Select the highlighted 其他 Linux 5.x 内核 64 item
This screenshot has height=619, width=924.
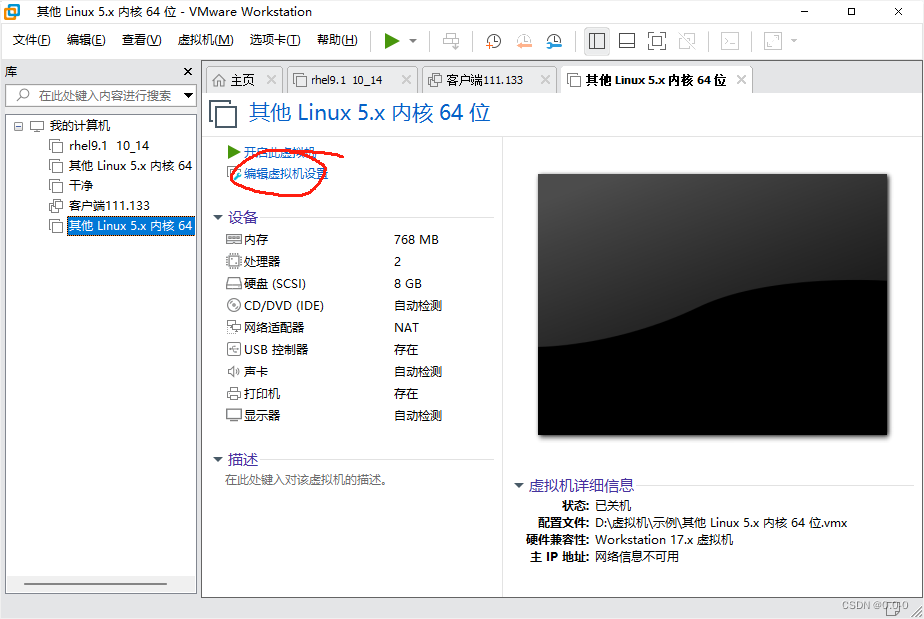(x=130, y=226)
